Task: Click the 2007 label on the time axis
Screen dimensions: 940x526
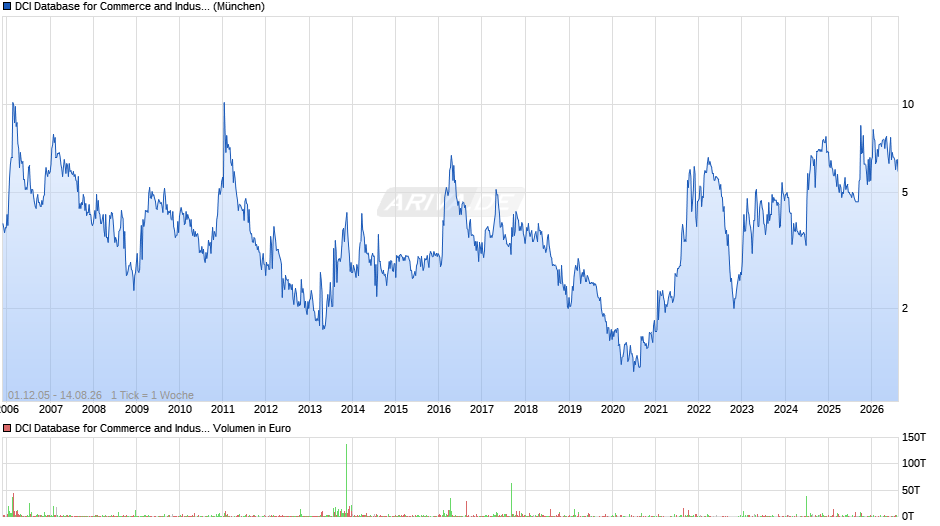Action: click(x=50, y=409)
